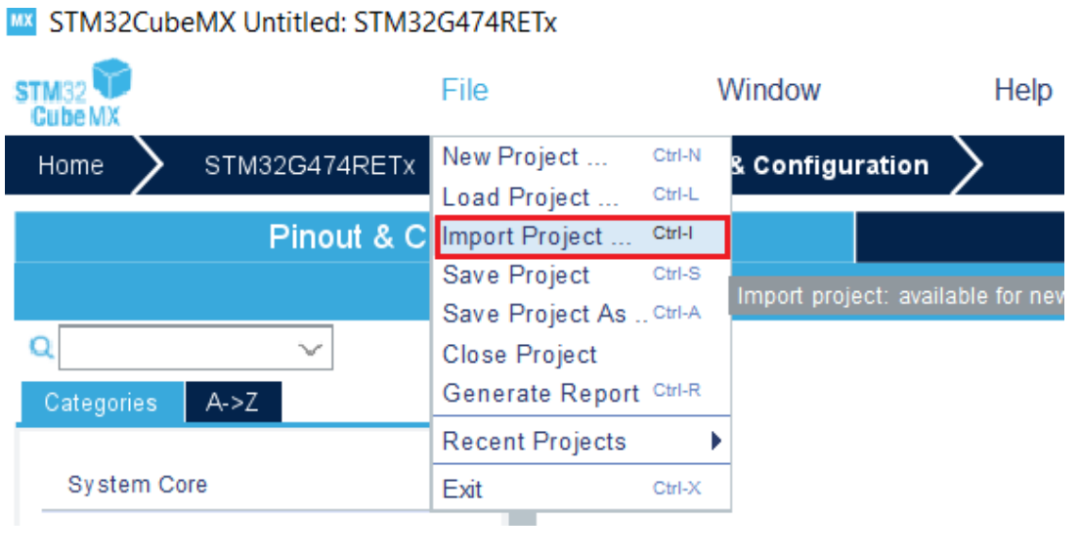Image resolution: width=1080 pixels, height=556 pixels.
Task: Click Close Project in the File menu
Action: (x=519, y=354)
